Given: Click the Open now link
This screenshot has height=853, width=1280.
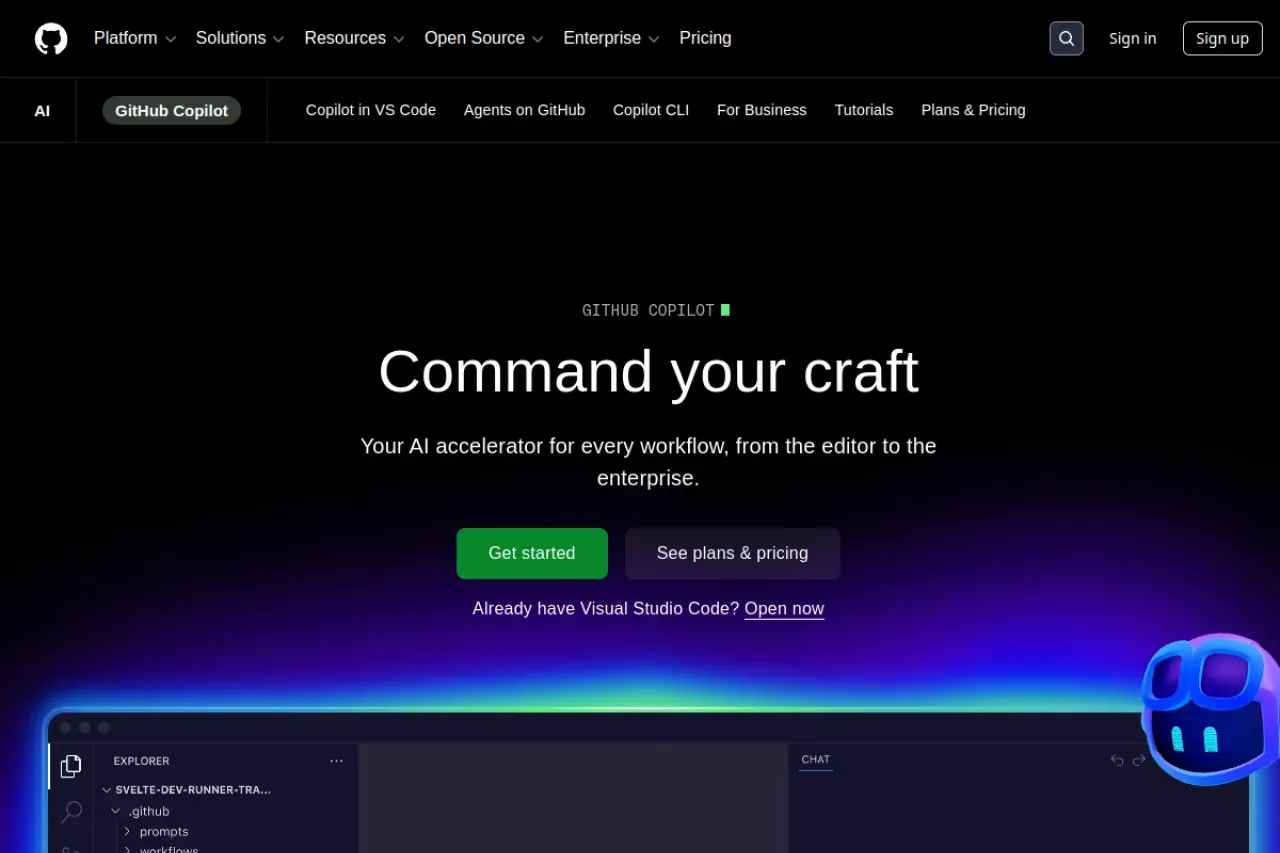Looking at the screenshot, I should (784, 608).
